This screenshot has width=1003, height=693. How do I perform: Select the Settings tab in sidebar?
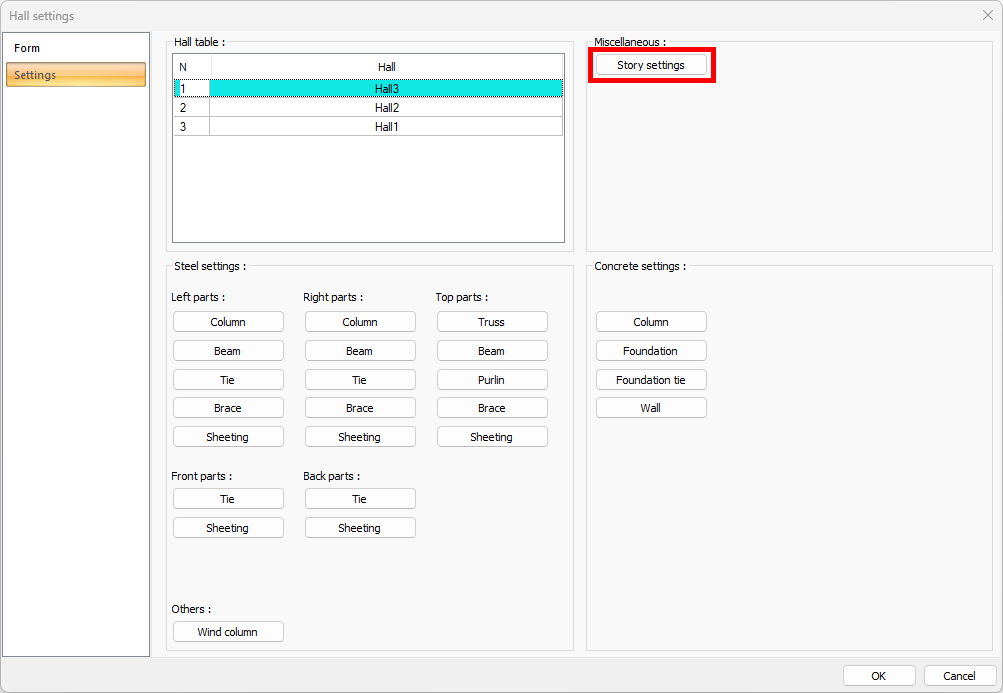76,75
